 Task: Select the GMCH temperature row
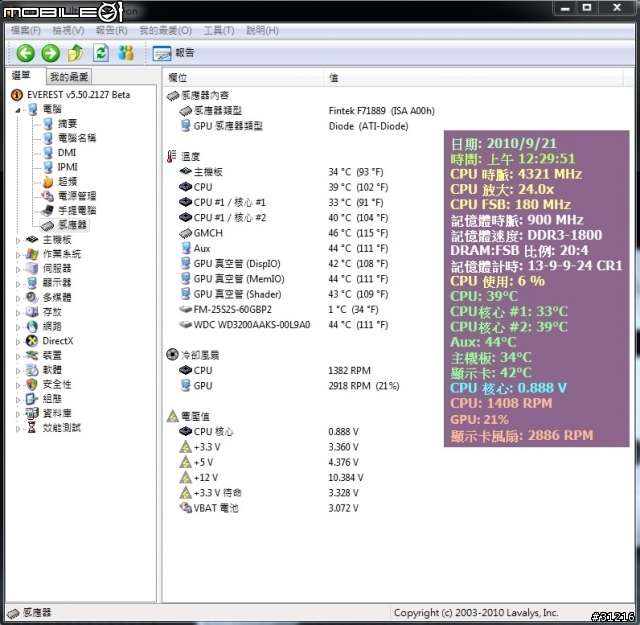284,233
